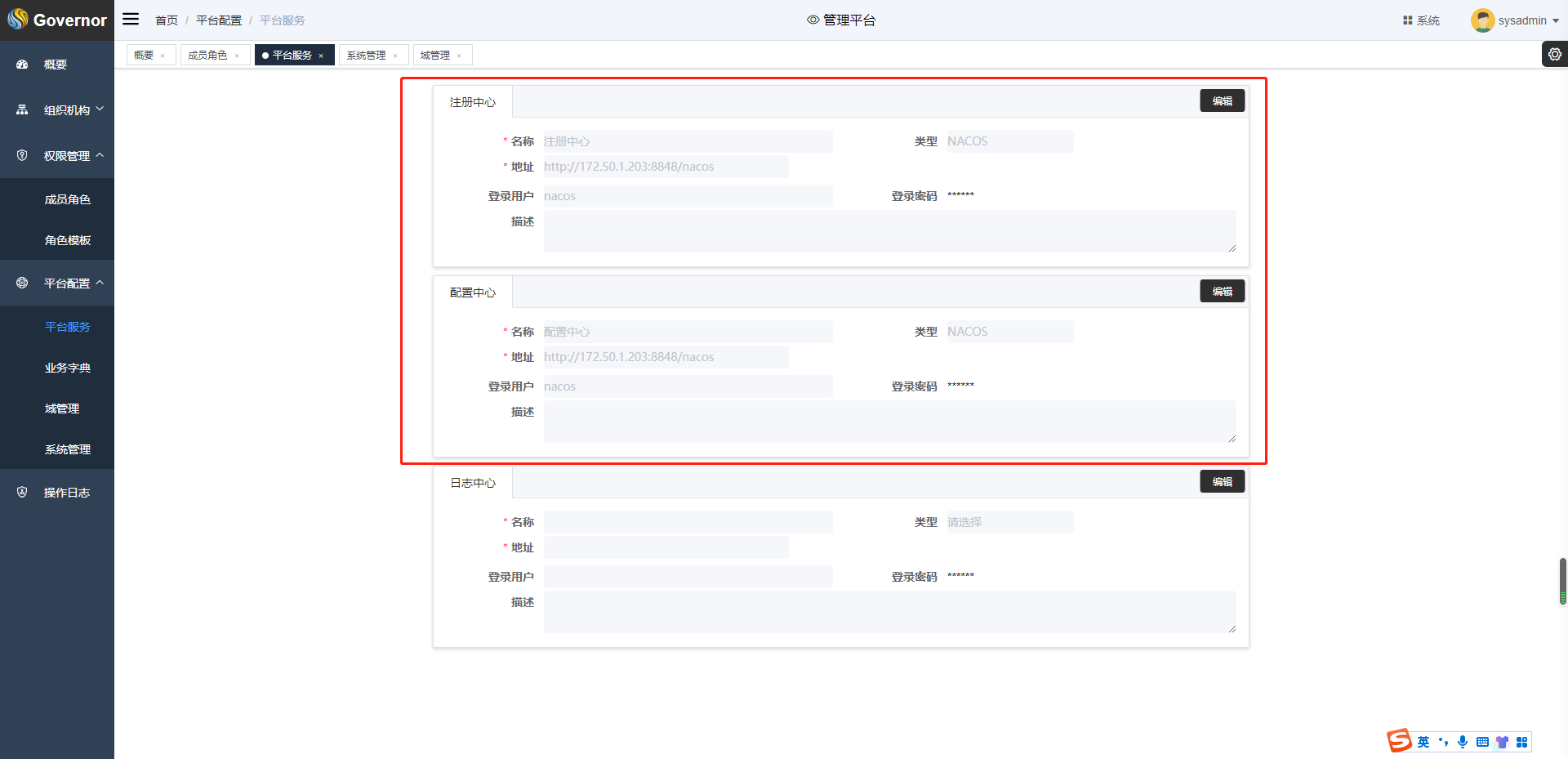Image resolution: width=1568 pixels, height=759 pixels.
Task: Open 成员角色 in the sidebar
Action: pyautogui.click(x=68, y=199)
